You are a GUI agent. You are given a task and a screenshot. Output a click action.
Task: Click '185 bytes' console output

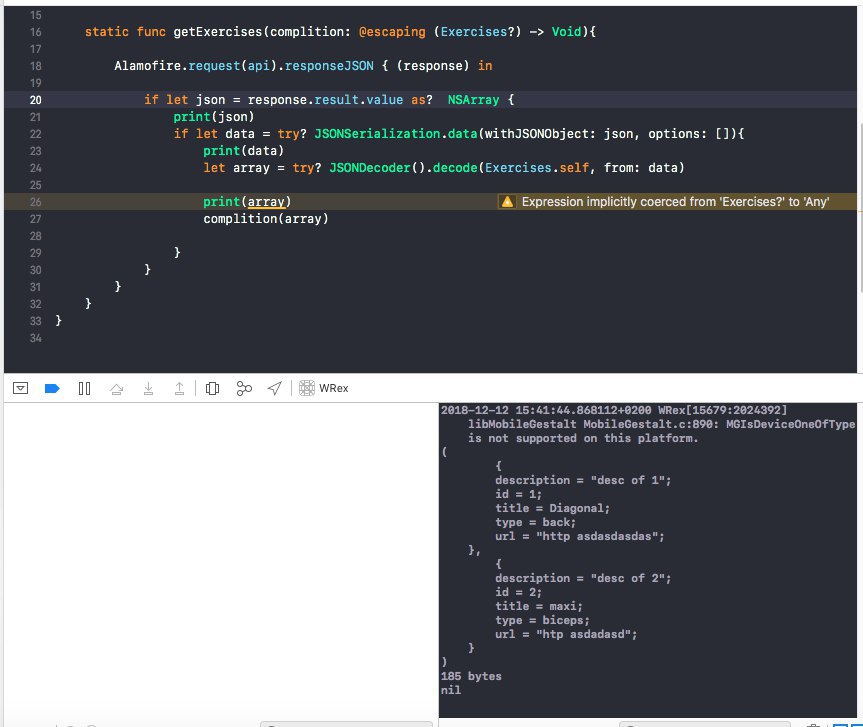471,676
